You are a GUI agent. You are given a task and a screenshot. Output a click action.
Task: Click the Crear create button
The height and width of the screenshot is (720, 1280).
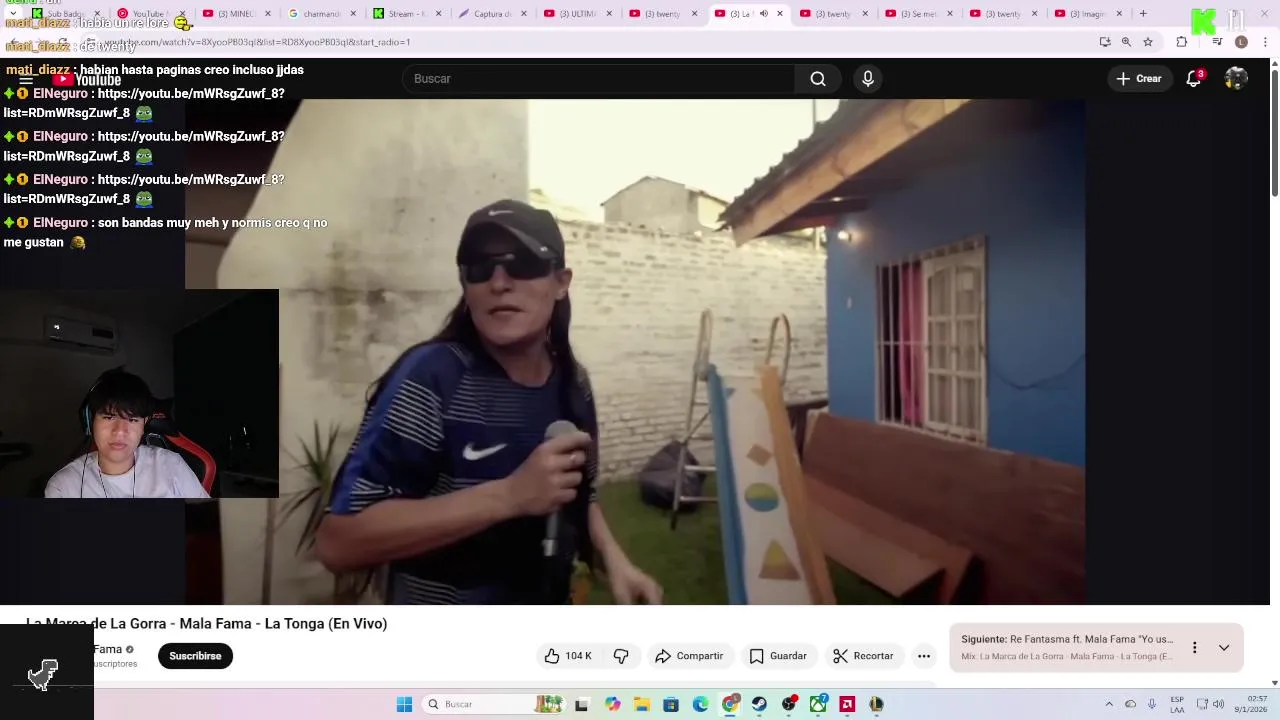pyautogui.click(x=1139, y=79)
